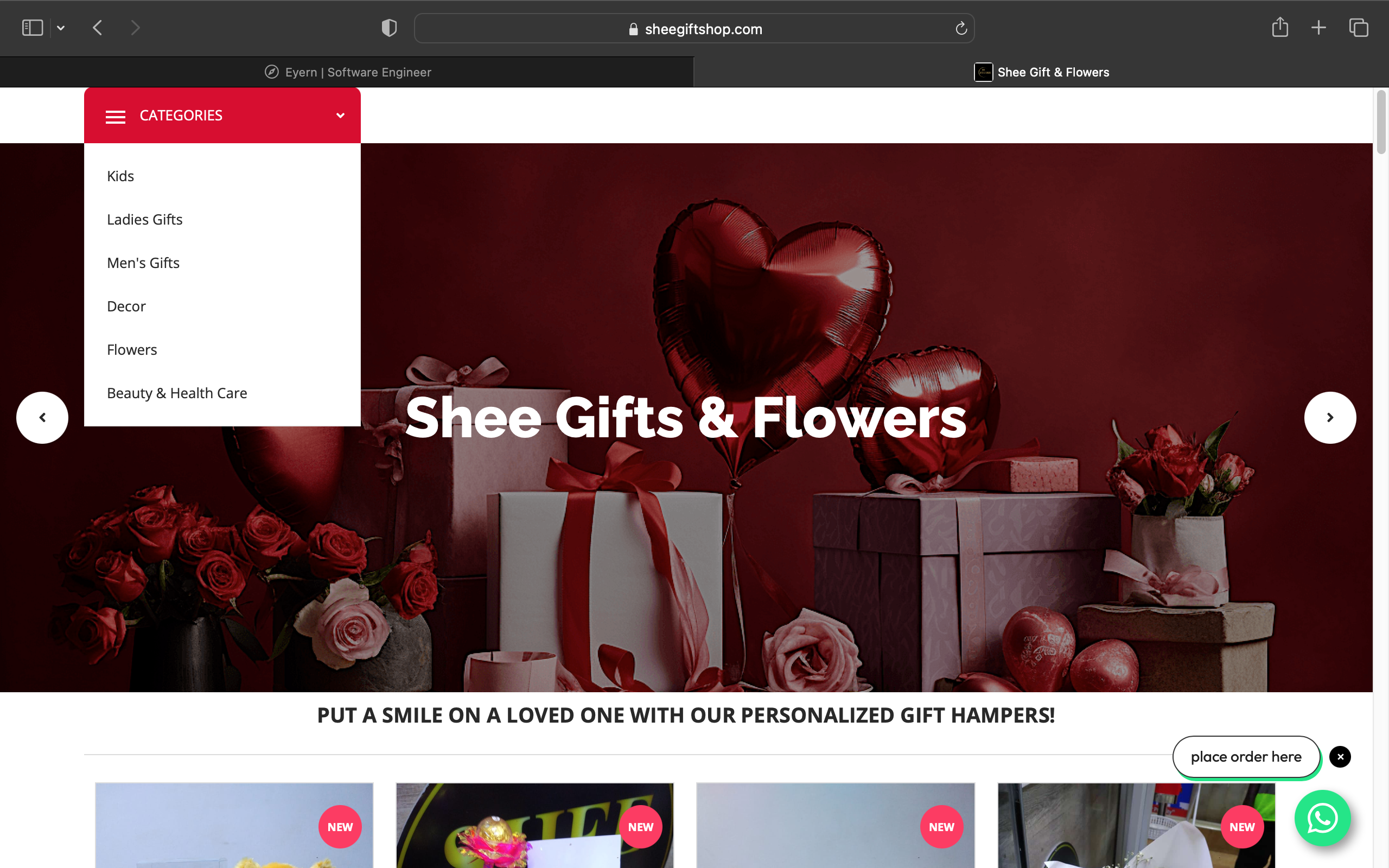Switch to Eyern Software Engineer tab
Screen dimensions: 1389x868
coord(347,72)
